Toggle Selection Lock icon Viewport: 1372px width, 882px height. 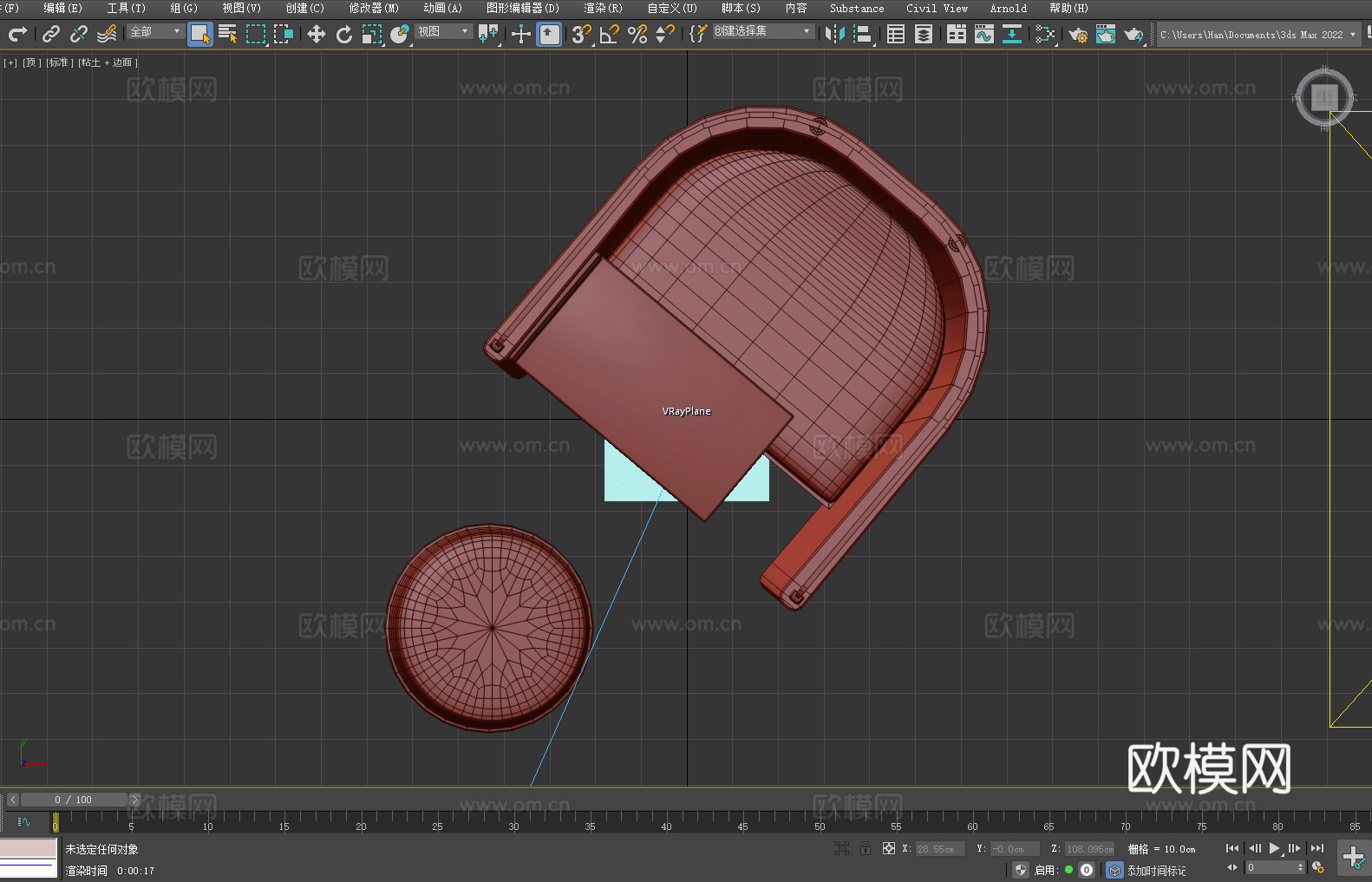866,848
